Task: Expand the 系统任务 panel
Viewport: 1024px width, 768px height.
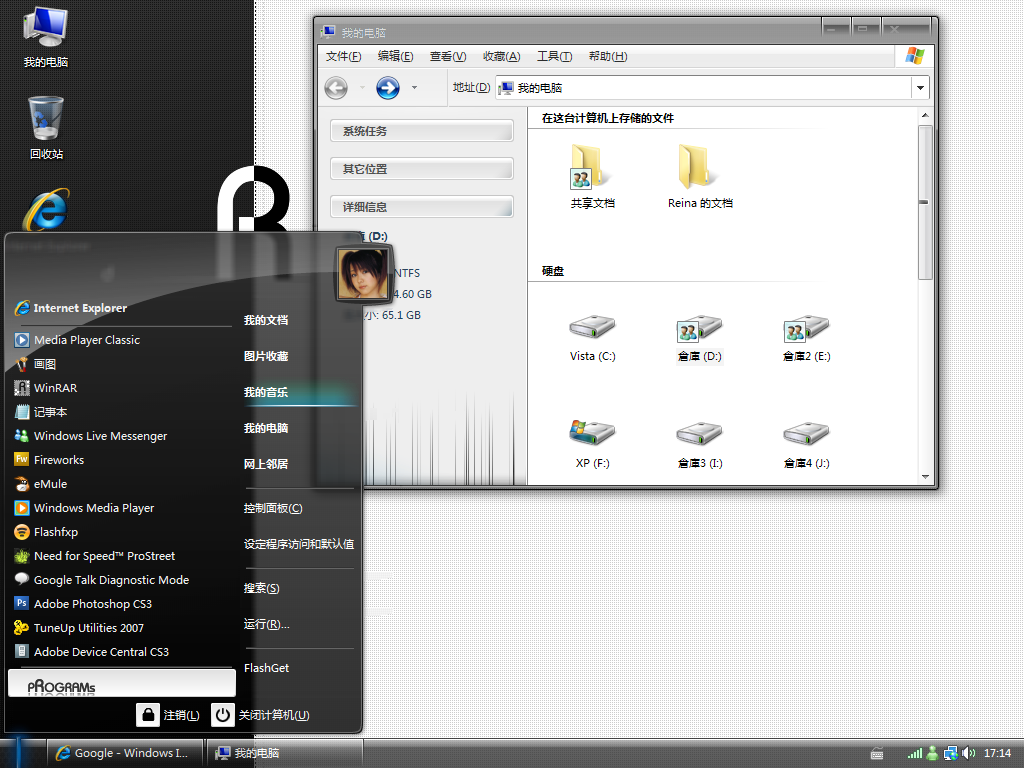Action: pyautogui.click(x=422, y=131)
